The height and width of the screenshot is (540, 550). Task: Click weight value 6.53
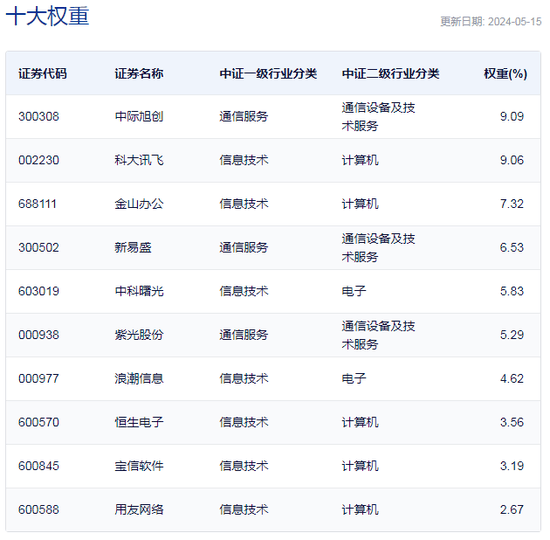point(512,248)
